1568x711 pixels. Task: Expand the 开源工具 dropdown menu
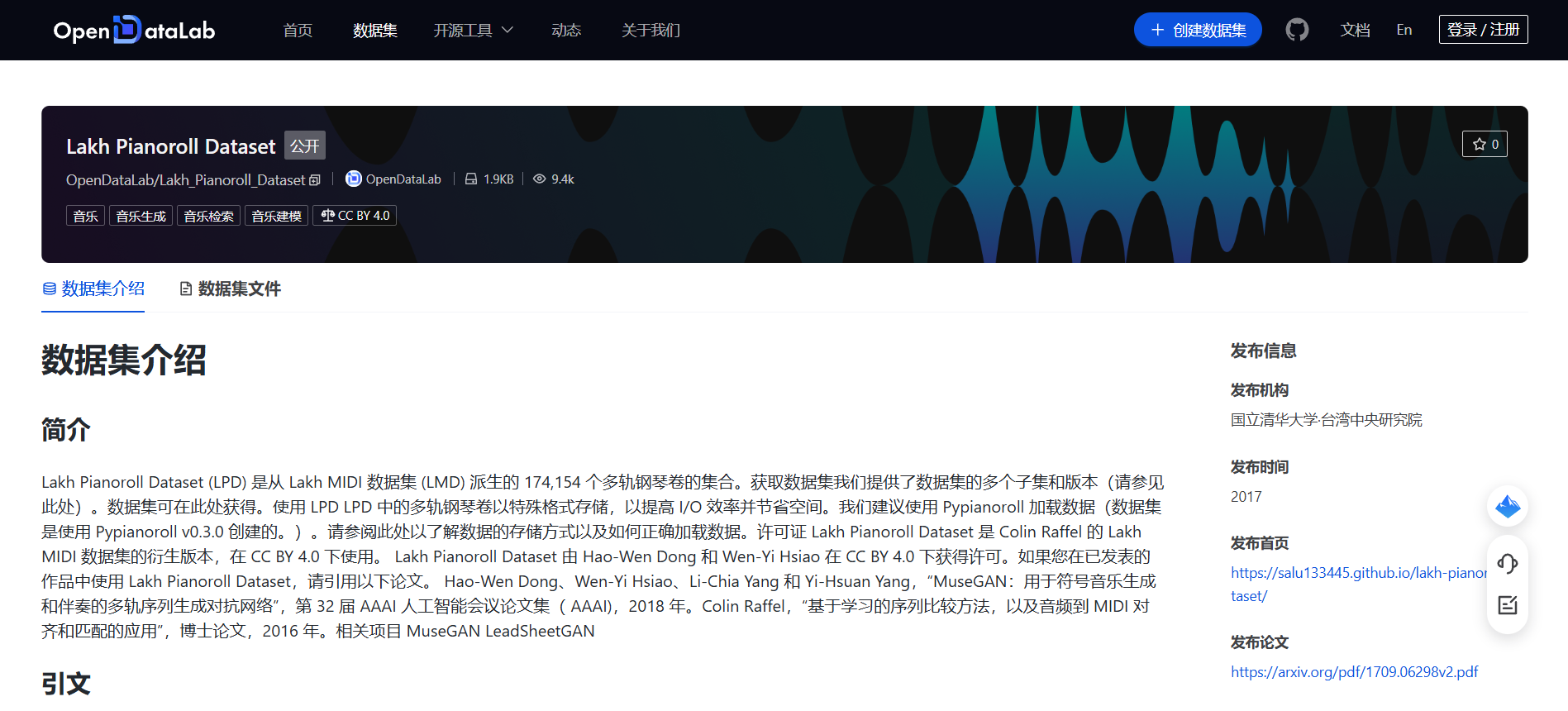pos(474,30)
